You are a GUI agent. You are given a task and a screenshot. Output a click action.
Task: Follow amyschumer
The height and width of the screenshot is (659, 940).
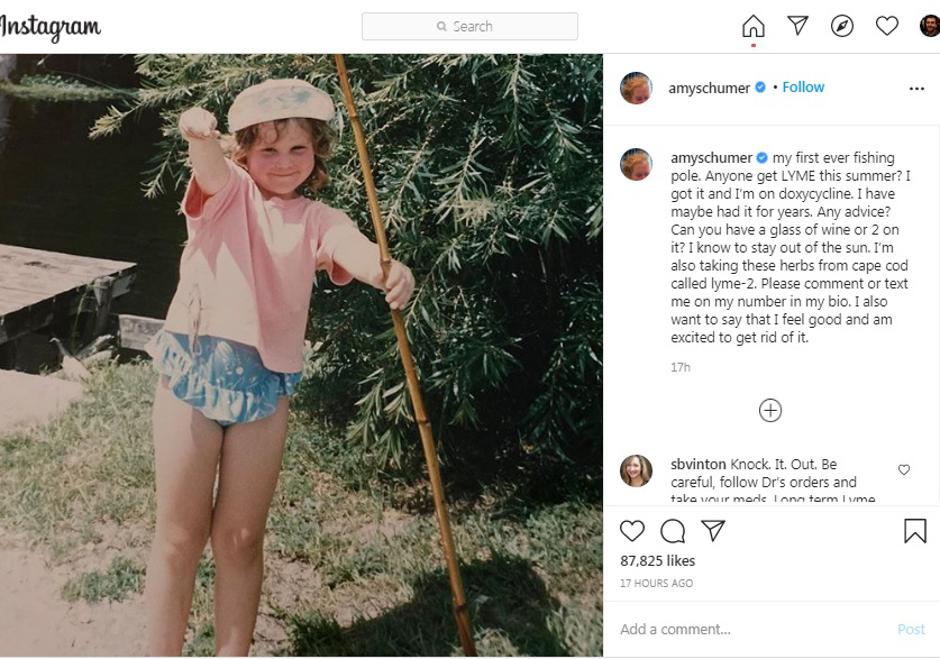click(x=803, y=87)
